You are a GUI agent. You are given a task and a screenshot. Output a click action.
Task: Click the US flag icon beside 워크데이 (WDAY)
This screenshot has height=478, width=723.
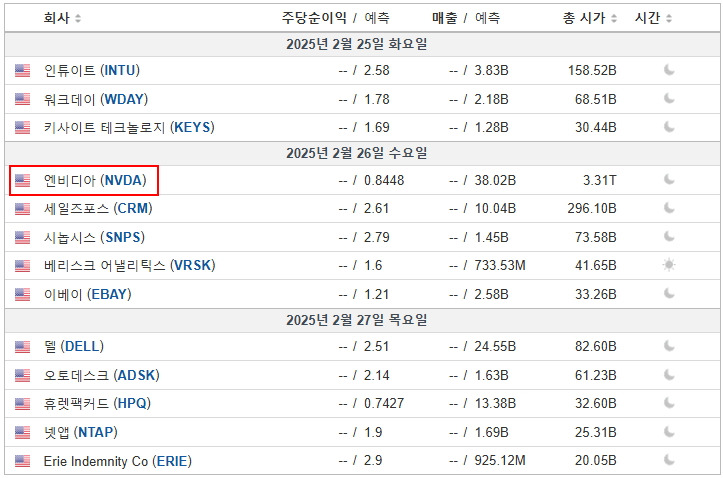click(x=22, y=99)
